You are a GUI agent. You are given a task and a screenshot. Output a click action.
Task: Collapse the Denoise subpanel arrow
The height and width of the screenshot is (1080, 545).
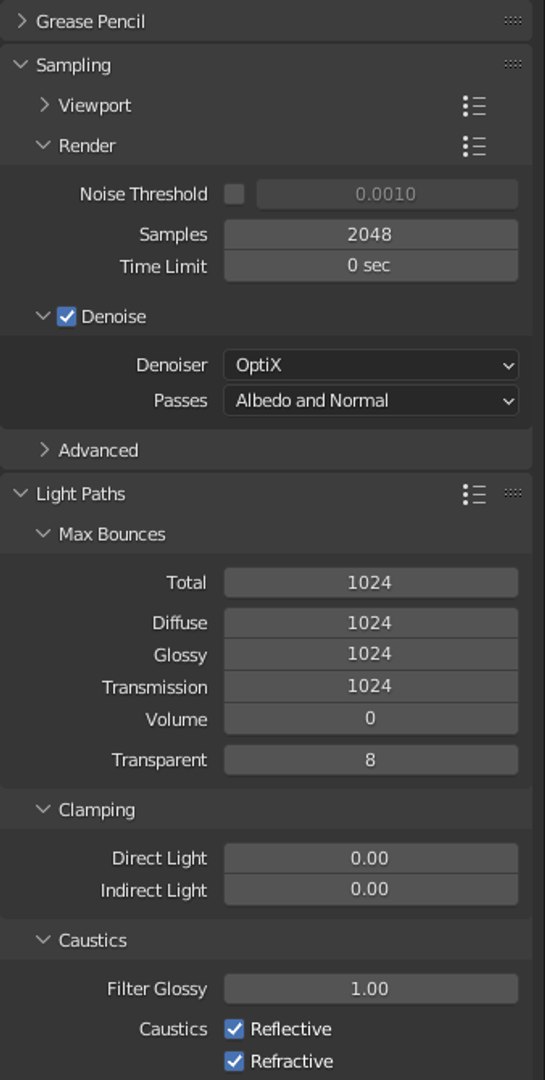point(43,316)
